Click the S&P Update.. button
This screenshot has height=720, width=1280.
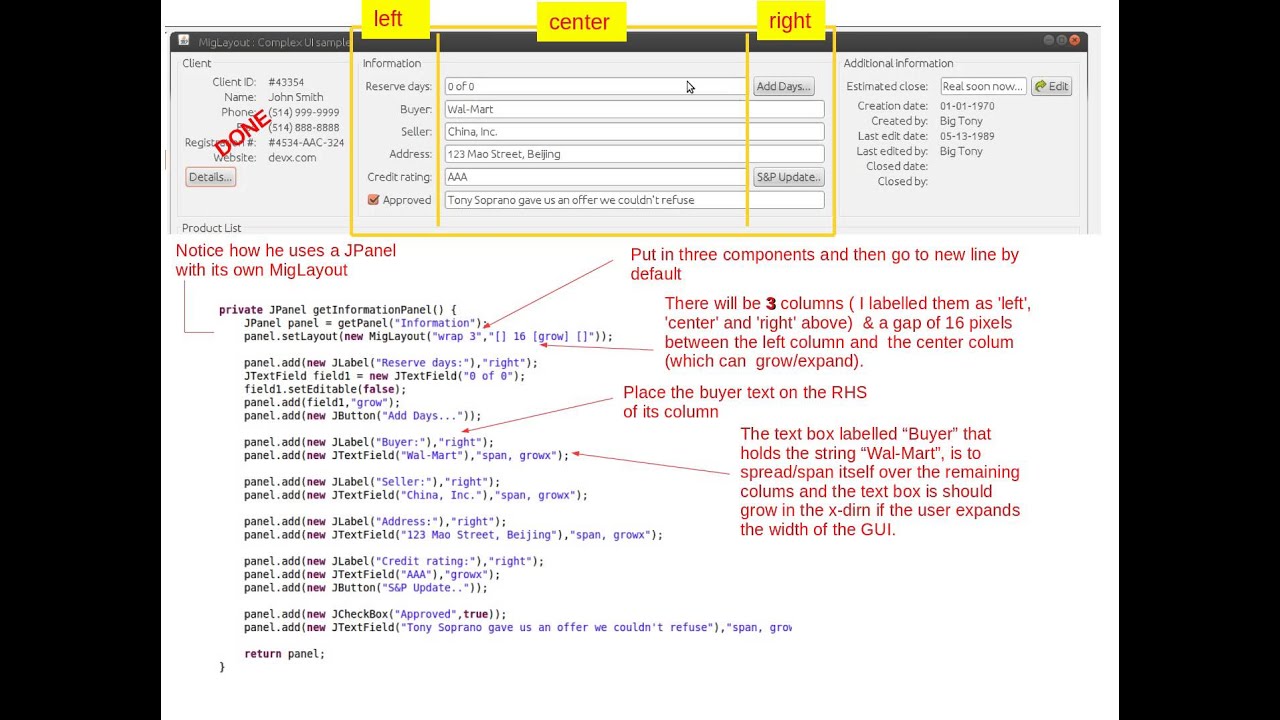coord(788,177)
